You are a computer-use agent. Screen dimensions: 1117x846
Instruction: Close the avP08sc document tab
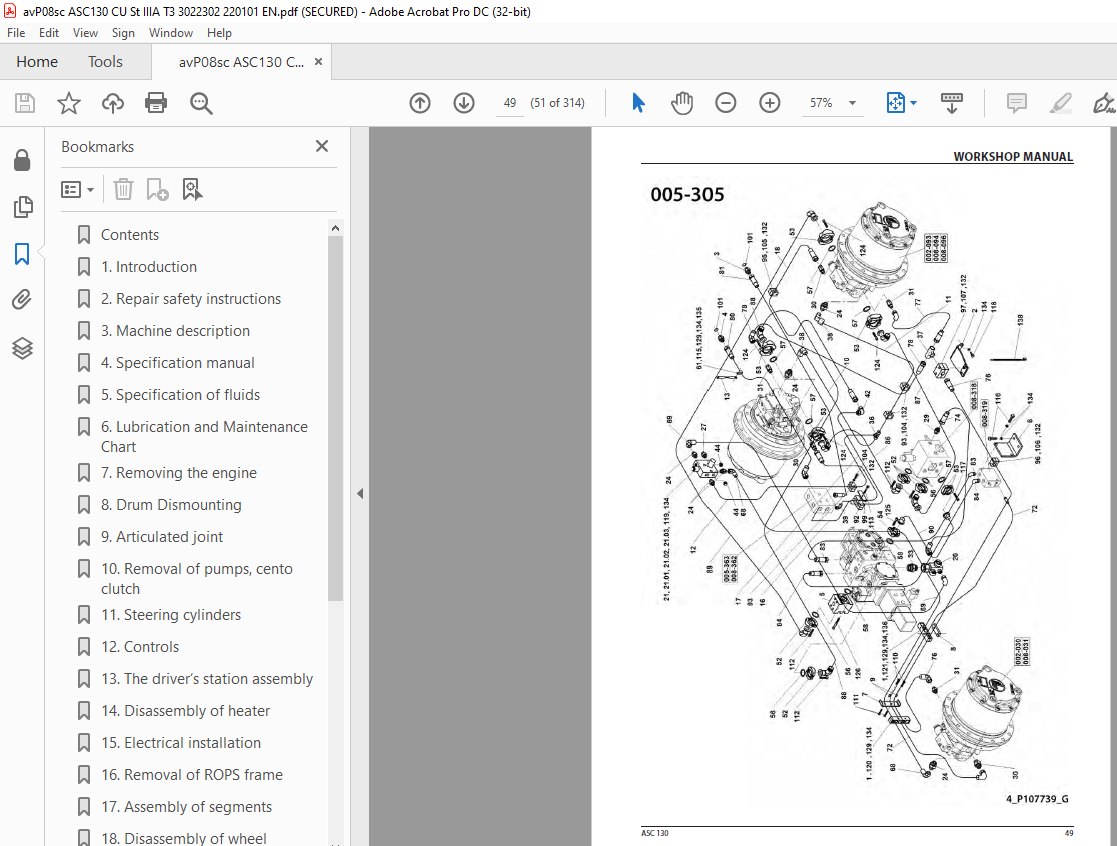point(318,62)
